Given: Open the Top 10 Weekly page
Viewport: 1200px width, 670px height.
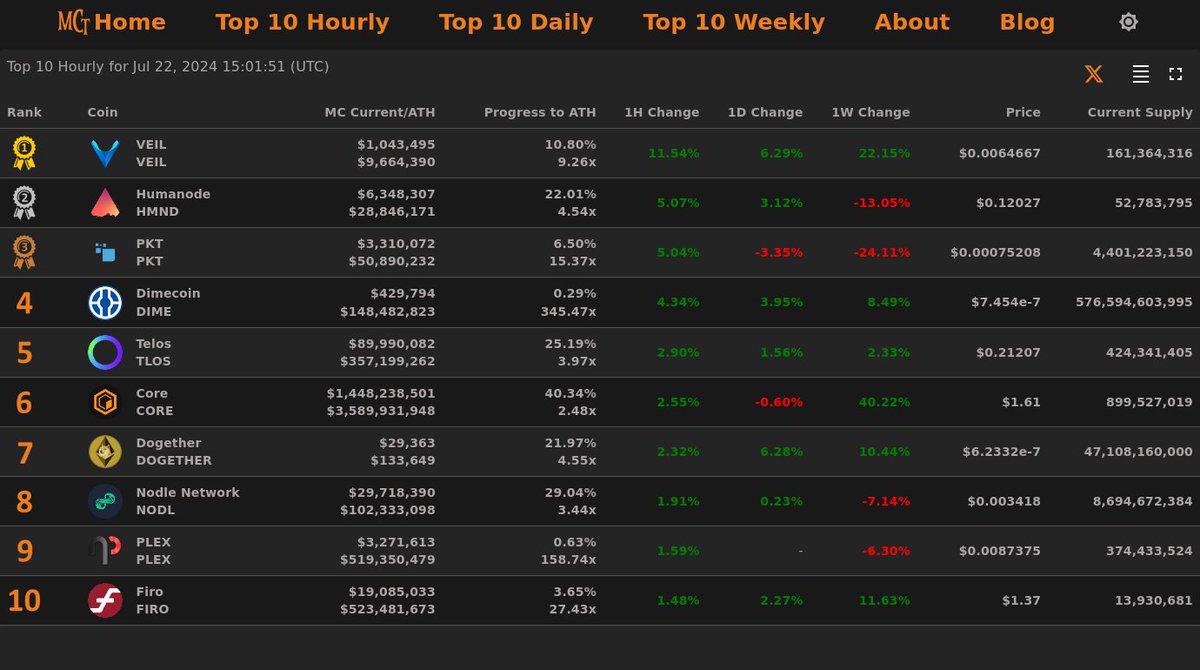Looking at the screenshot, I should pos(734,22).
